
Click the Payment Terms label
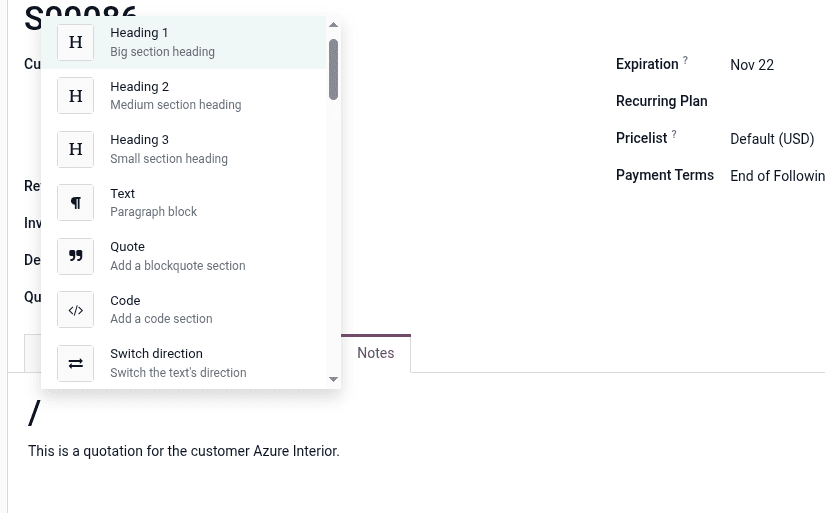coord(665,175)
